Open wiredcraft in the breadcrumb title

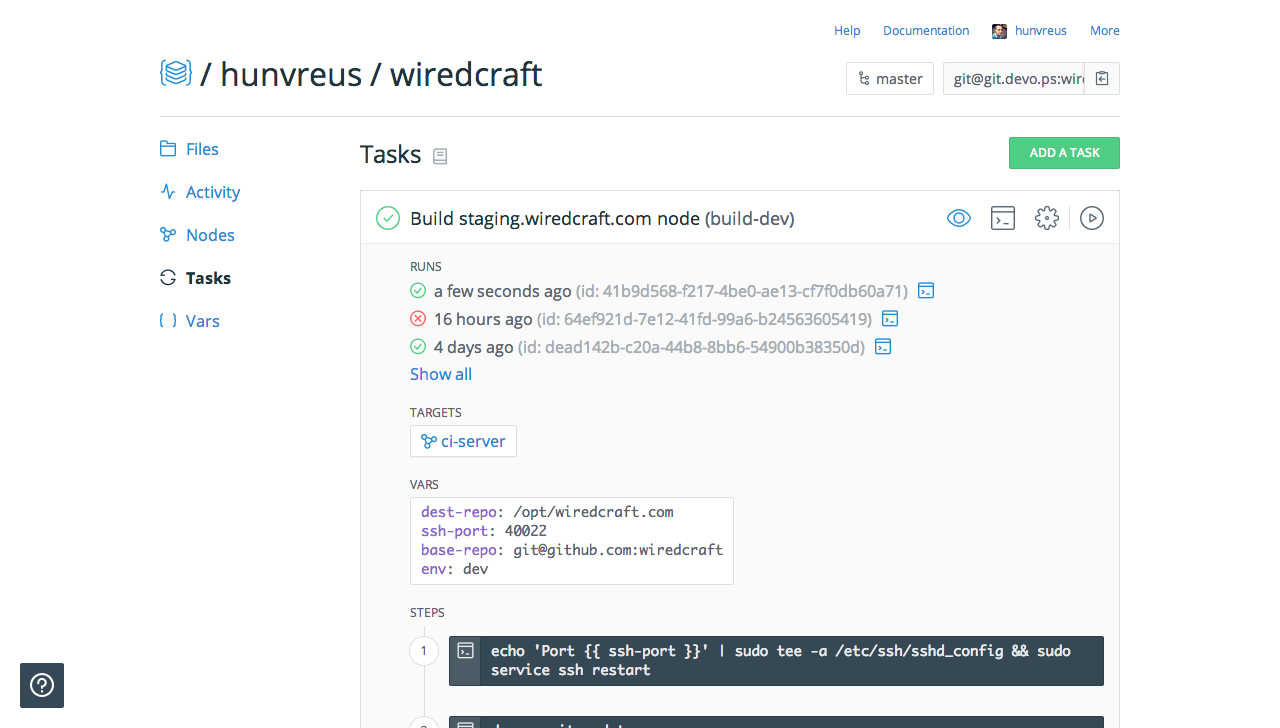466,74
